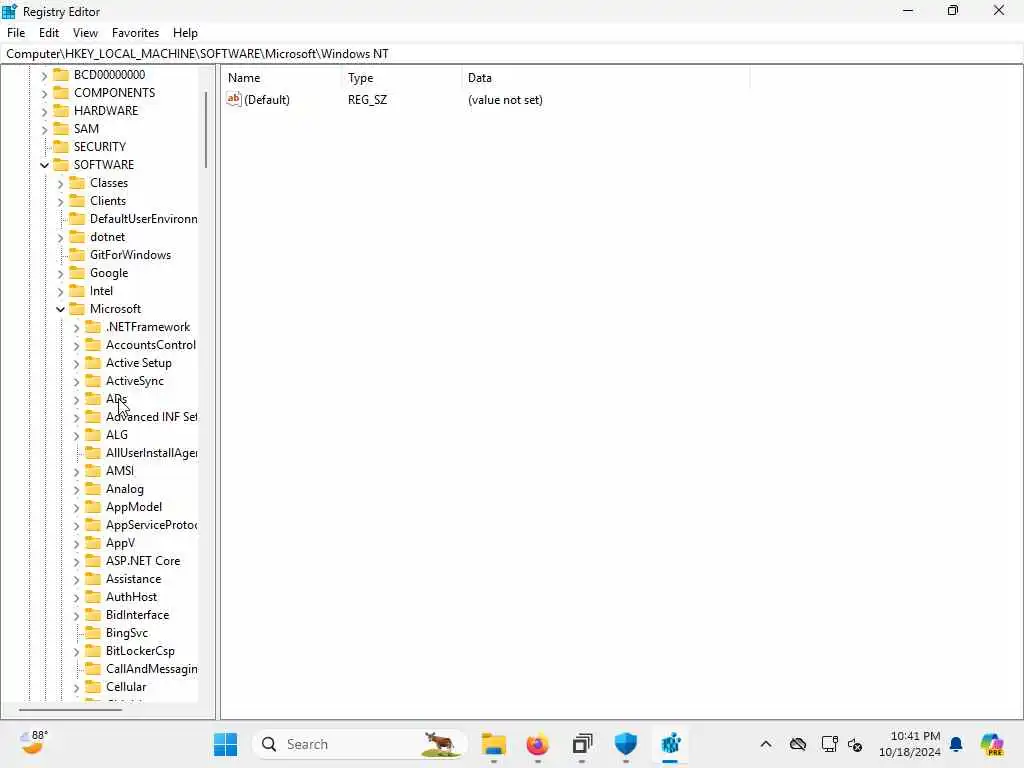Open the Task View taskbar icon
This screenshot has width=1024, height=768.
point(582,744)
